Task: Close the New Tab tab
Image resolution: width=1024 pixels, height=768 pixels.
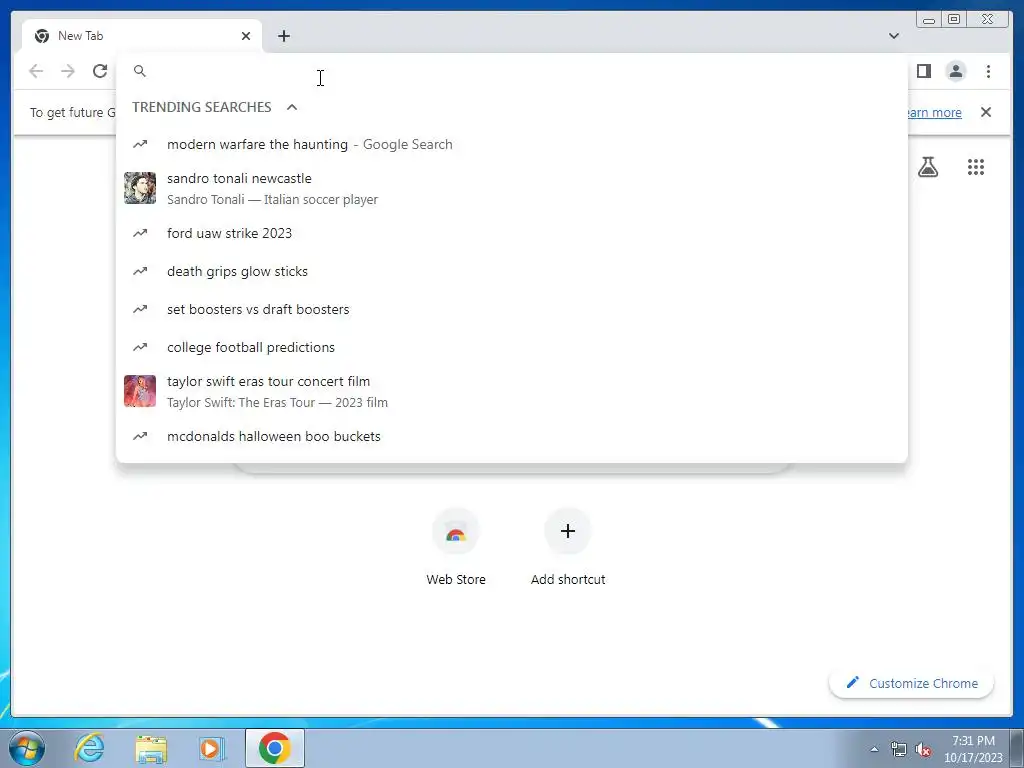Action: pyautogui.click(x=246, y=36)
